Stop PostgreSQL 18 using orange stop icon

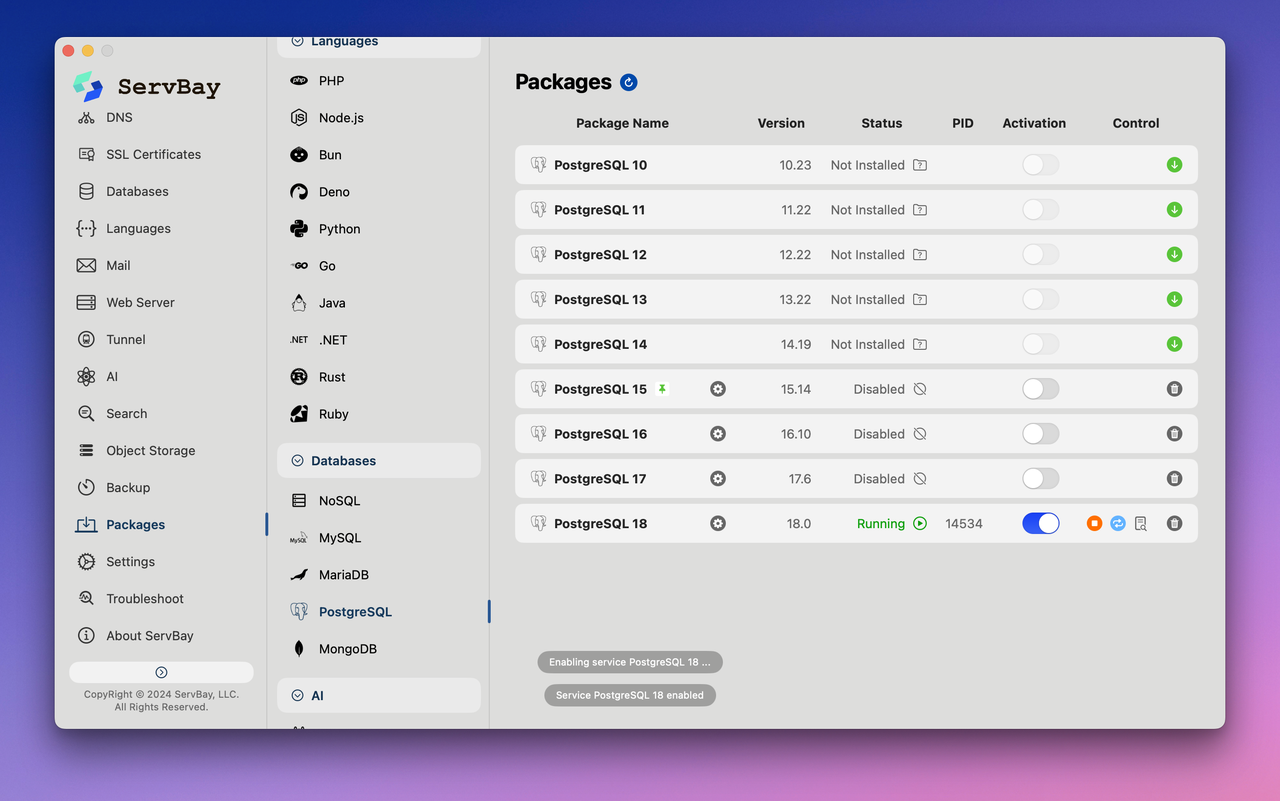tap(1094, 524)
